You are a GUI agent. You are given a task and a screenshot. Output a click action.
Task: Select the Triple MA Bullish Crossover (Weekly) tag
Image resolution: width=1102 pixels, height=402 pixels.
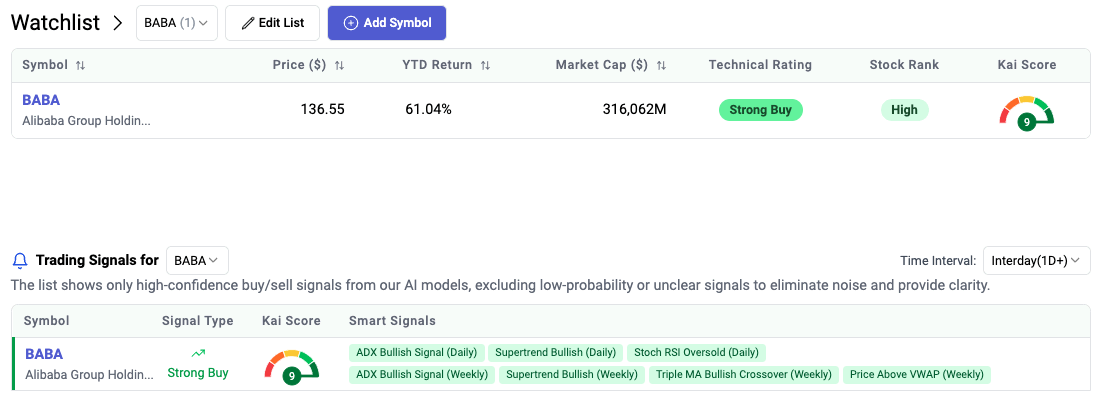click(743, 375)
